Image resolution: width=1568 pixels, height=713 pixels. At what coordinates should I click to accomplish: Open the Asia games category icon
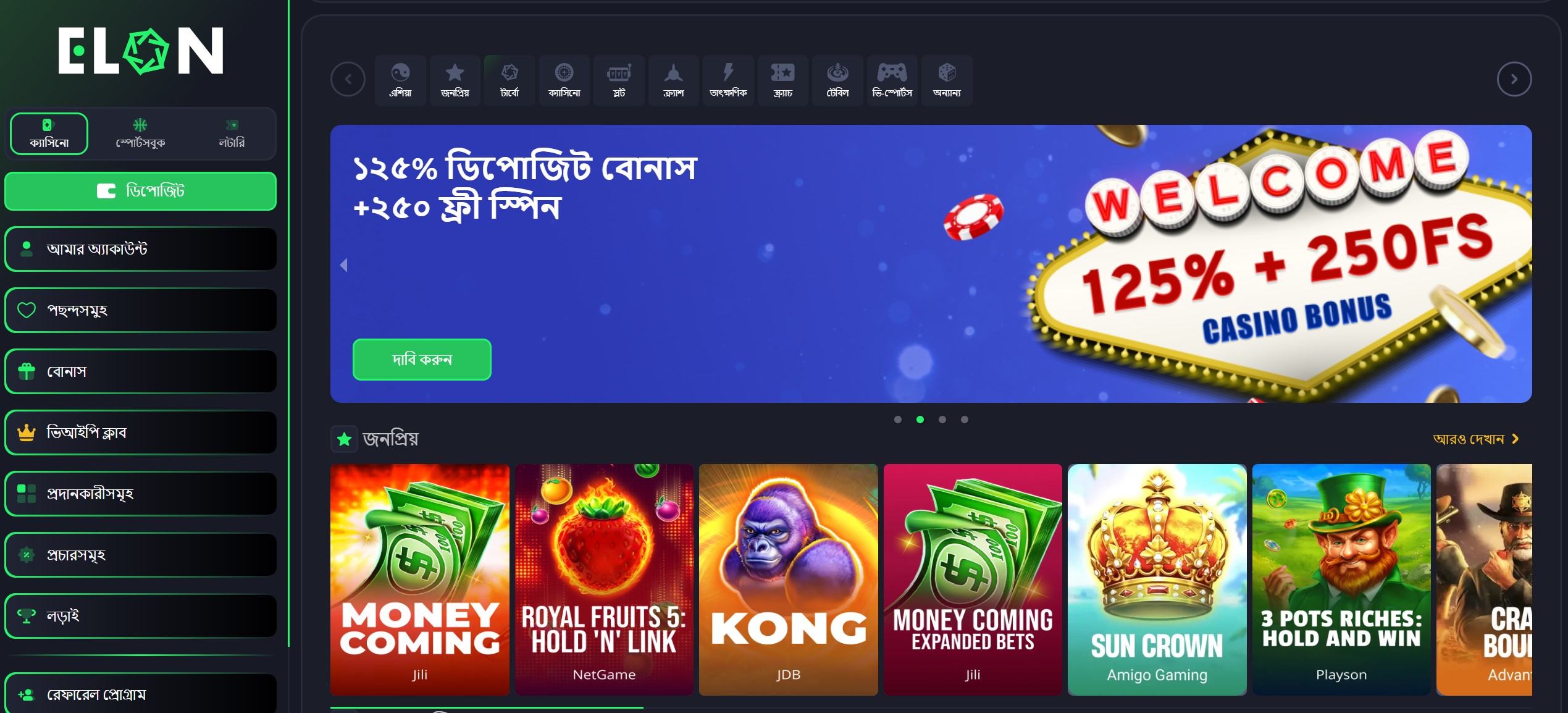[400, 80]
